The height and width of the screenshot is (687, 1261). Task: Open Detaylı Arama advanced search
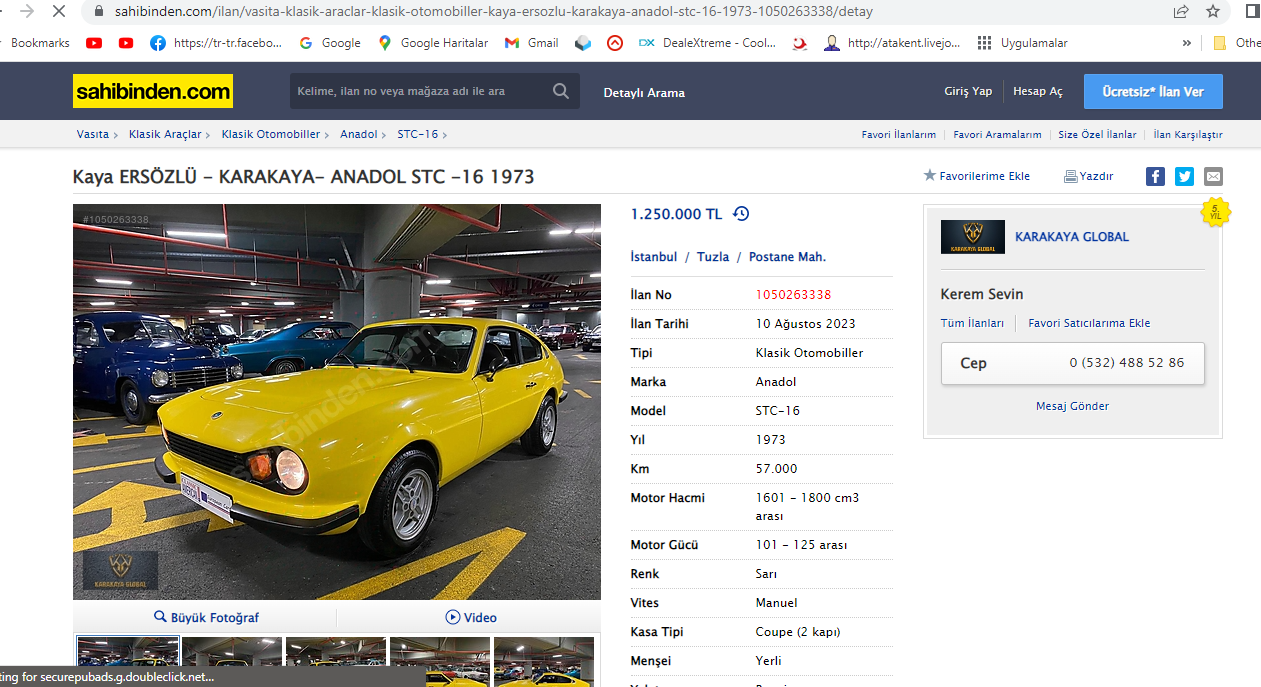coord(644,92)
